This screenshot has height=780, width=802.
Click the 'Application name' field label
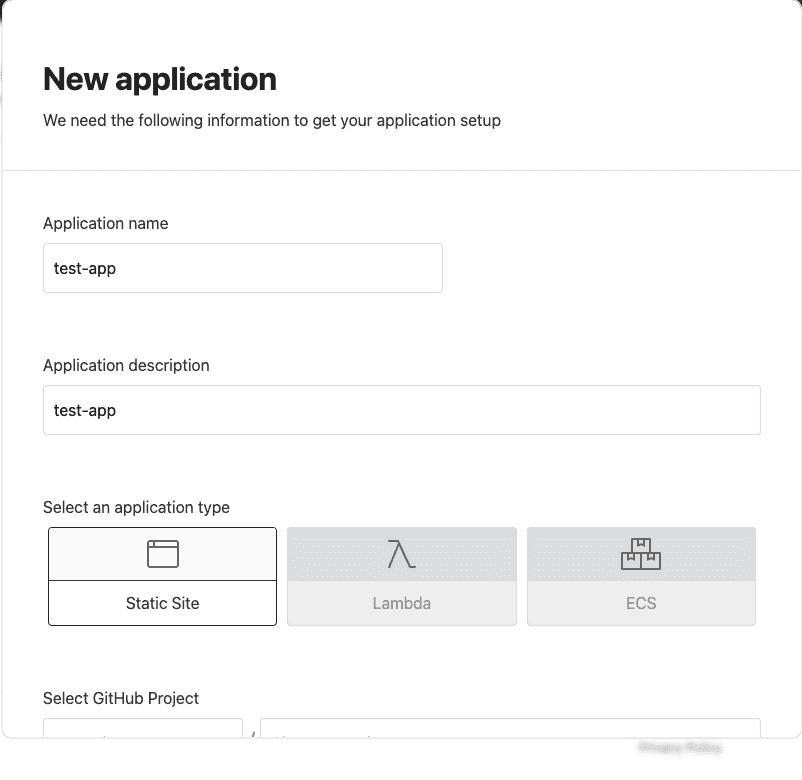tap(106, 224)
